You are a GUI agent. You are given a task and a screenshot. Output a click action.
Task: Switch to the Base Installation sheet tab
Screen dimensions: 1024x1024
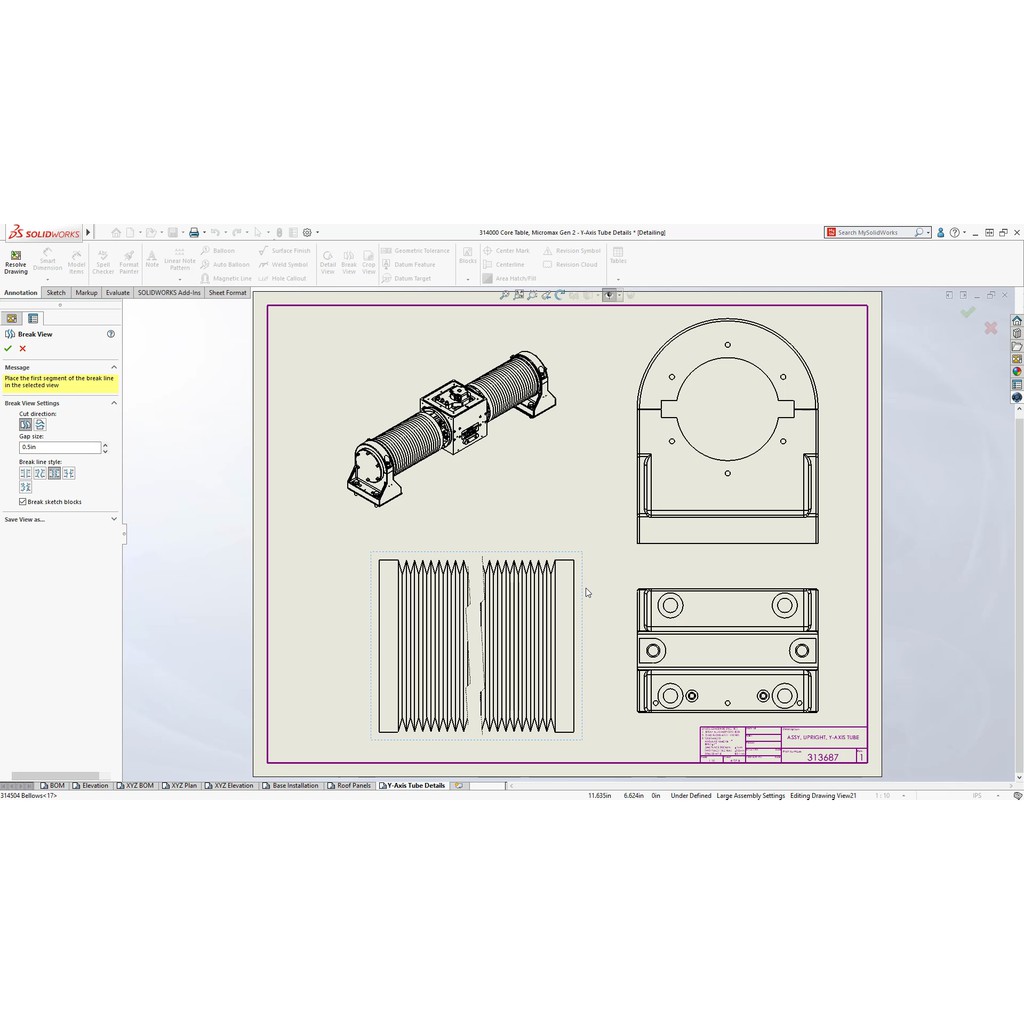pyautogui.click(x=291, y=786)
